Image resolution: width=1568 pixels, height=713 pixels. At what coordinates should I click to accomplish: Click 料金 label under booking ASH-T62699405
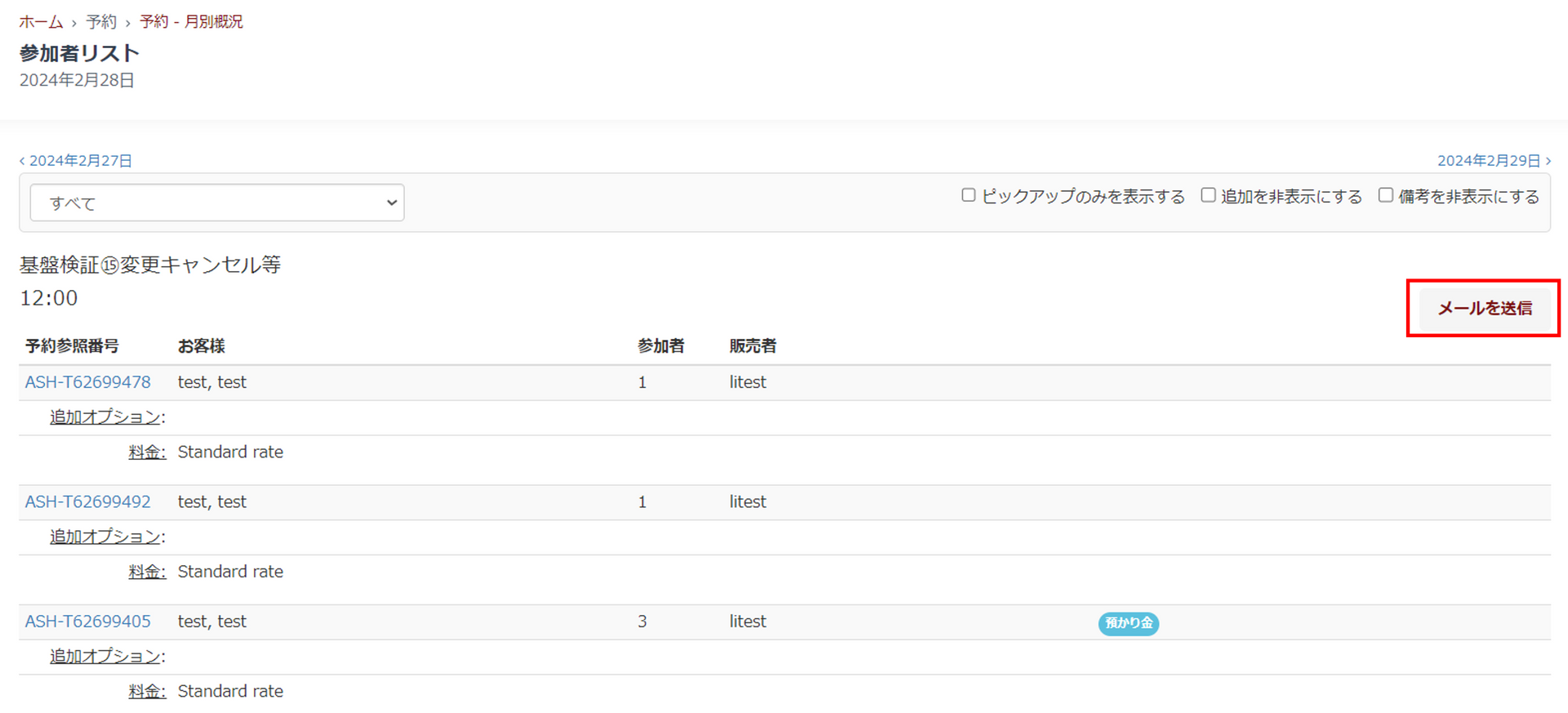pyautogui.click(x=147, y=692)
